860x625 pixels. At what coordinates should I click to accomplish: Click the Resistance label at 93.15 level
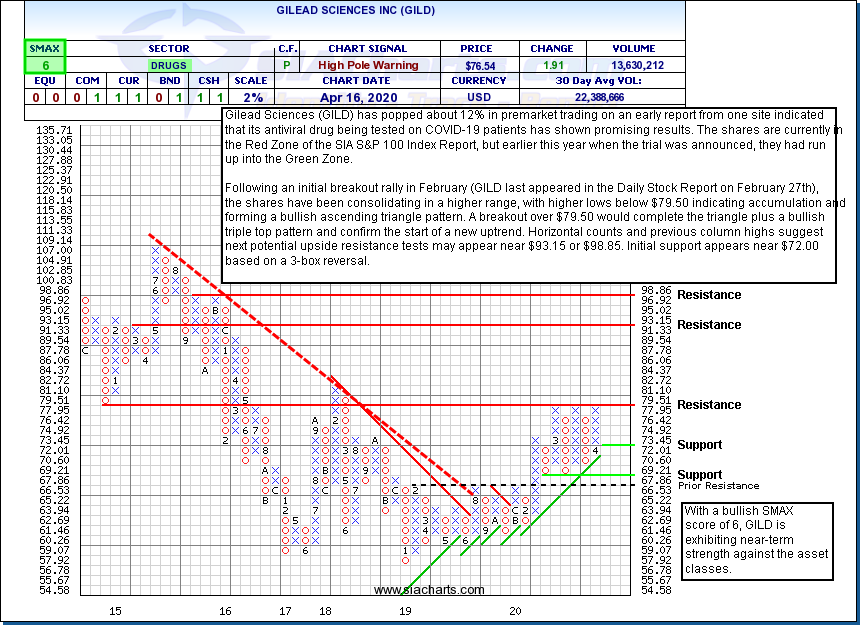pos(709,325)
